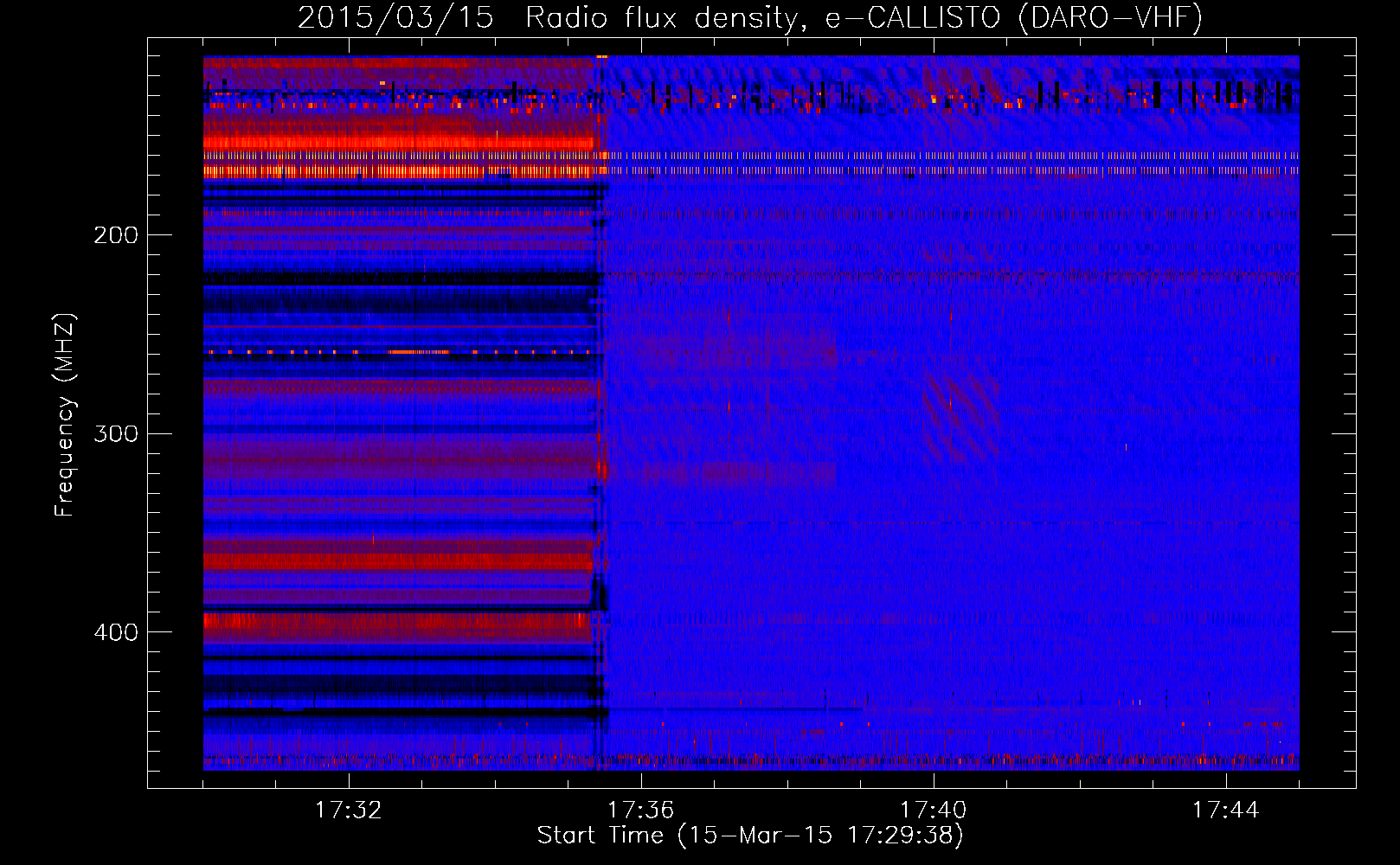Click the "Start Time (15-Mar-15 17:29:38)" label

(x=750, y=836)
